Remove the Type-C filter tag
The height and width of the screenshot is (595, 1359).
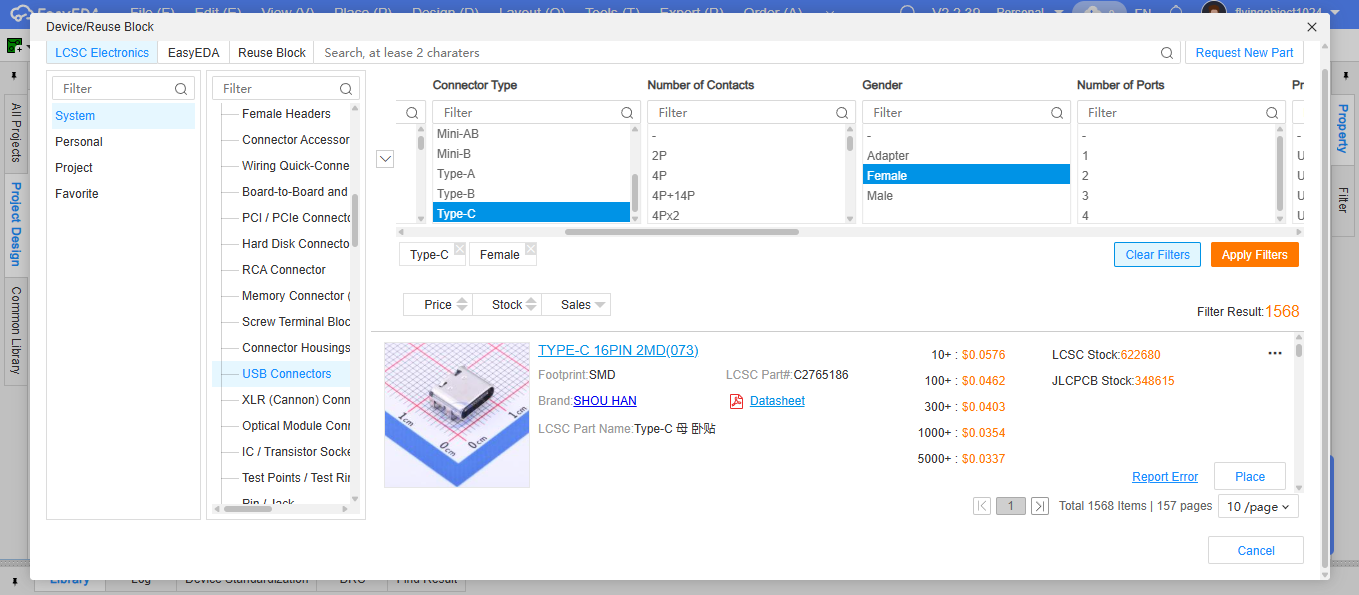(x=459, y=249)
